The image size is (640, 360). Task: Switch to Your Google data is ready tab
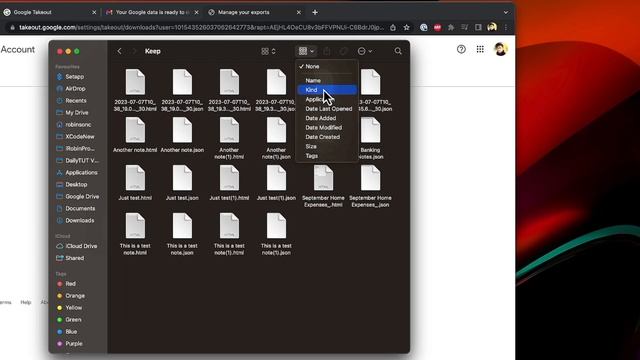(x=151, y=12)
